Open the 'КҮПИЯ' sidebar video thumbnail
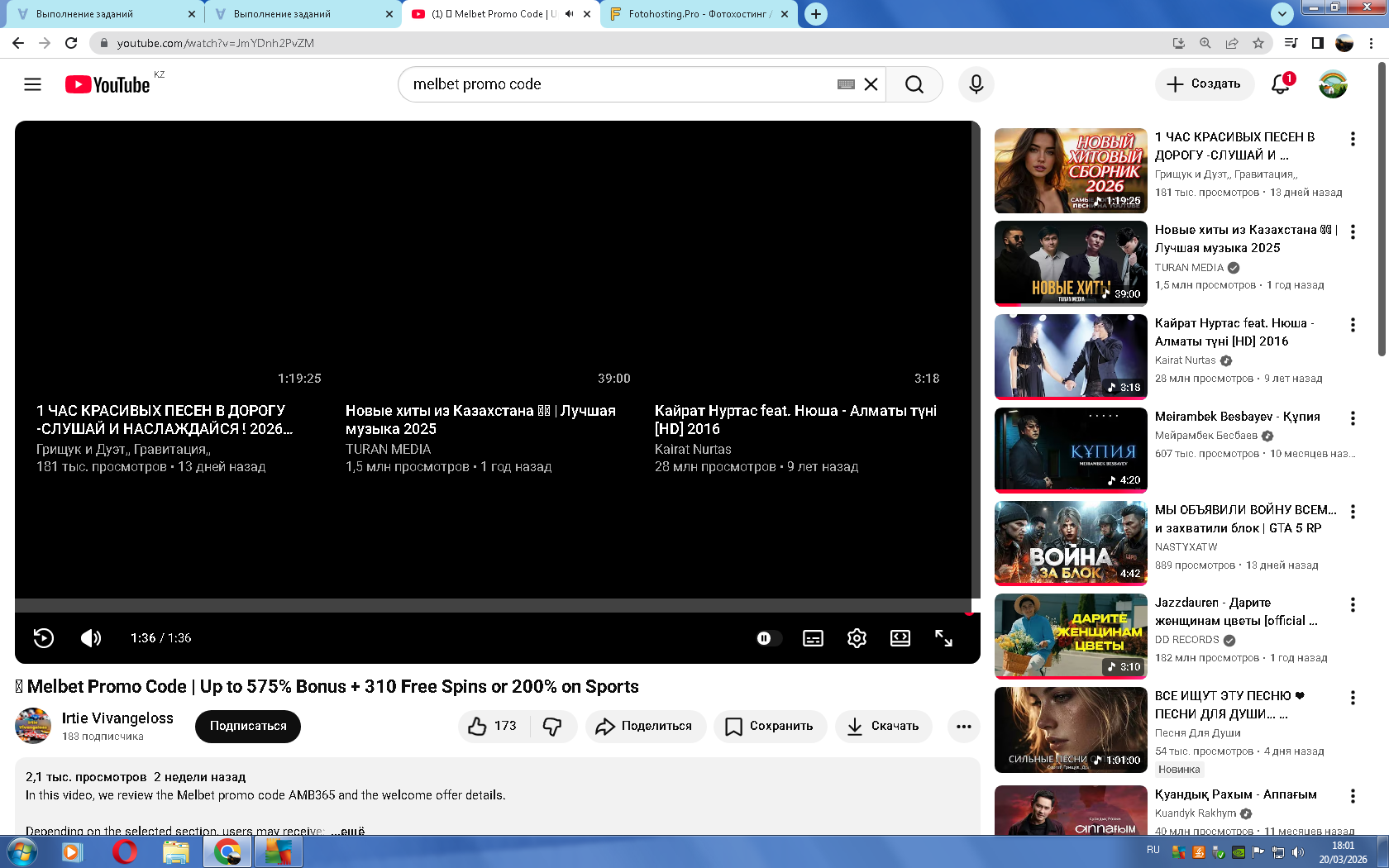The height and width of the screenshot is (868, 1389). 1071,450
